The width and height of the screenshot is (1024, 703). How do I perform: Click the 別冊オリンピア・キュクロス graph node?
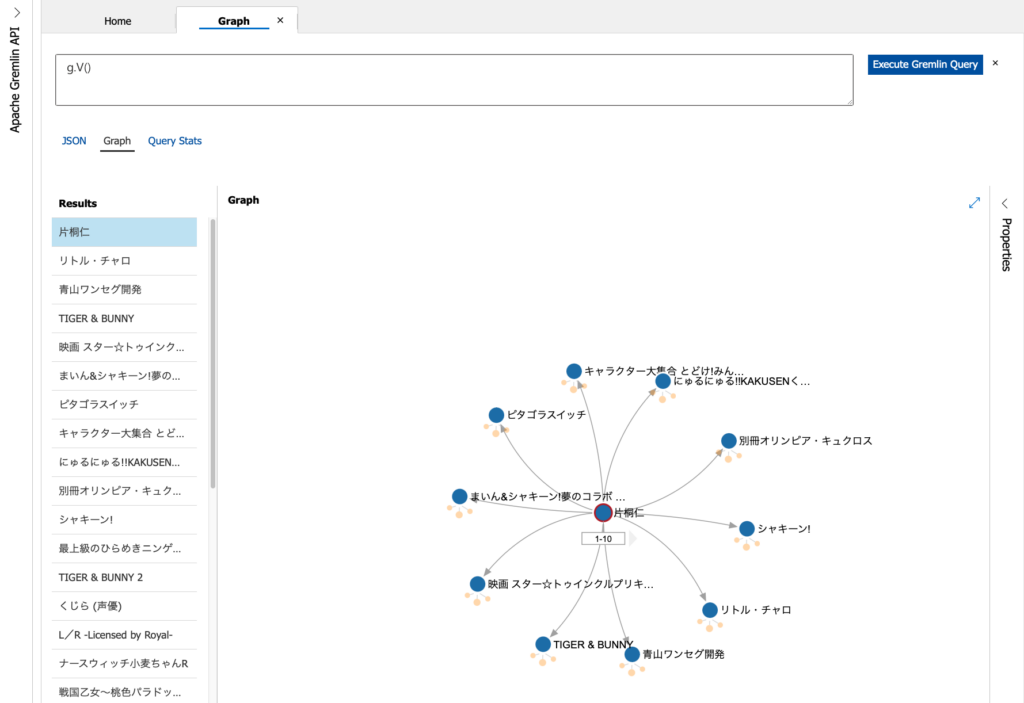pos(729,441)
